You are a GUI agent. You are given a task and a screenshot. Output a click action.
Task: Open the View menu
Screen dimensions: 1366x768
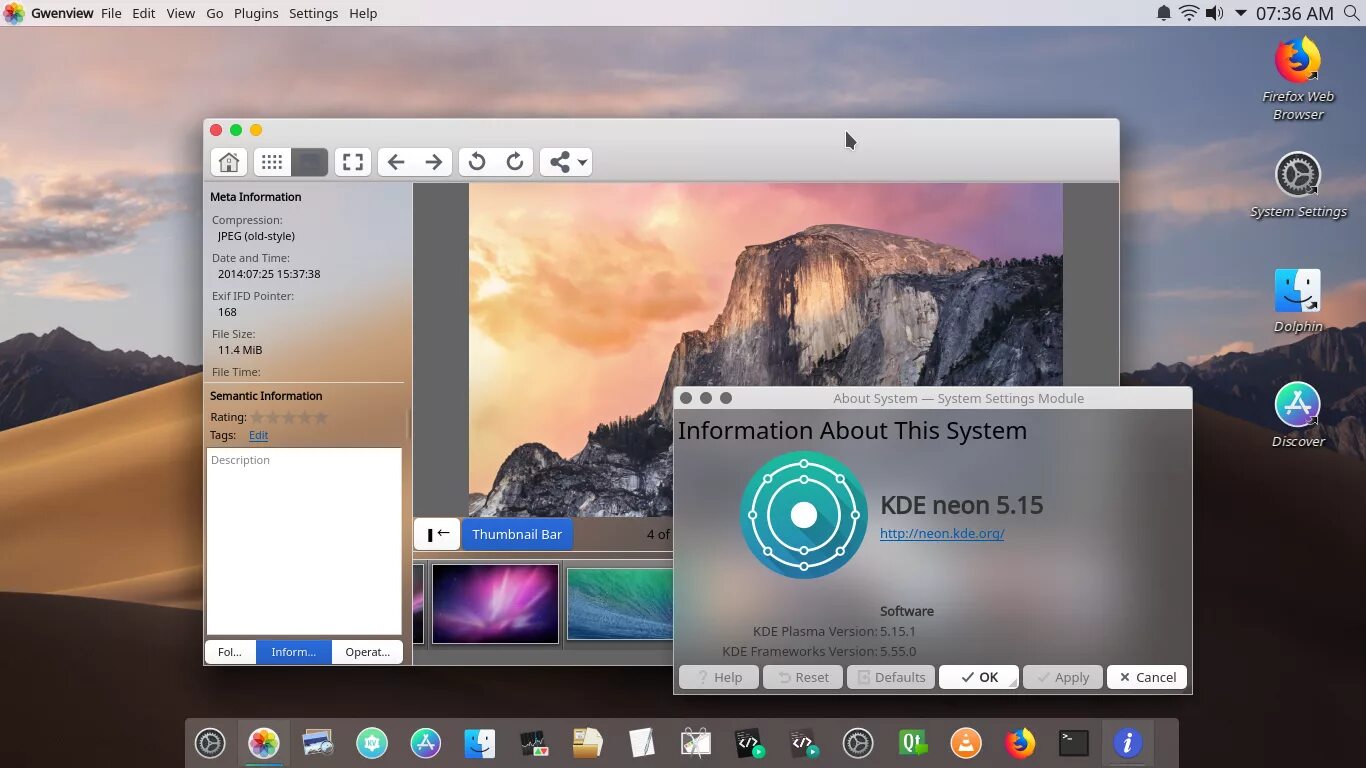tap(181, 13)
